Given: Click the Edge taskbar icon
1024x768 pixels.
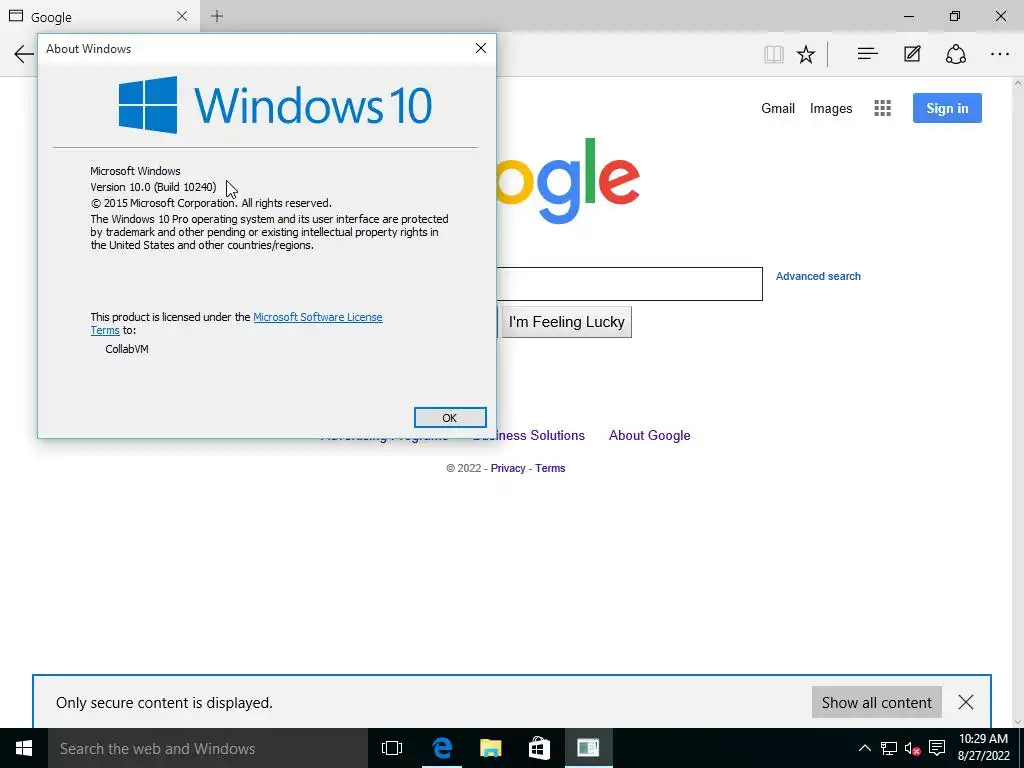Looking at the screenshot, I should 442,748.
